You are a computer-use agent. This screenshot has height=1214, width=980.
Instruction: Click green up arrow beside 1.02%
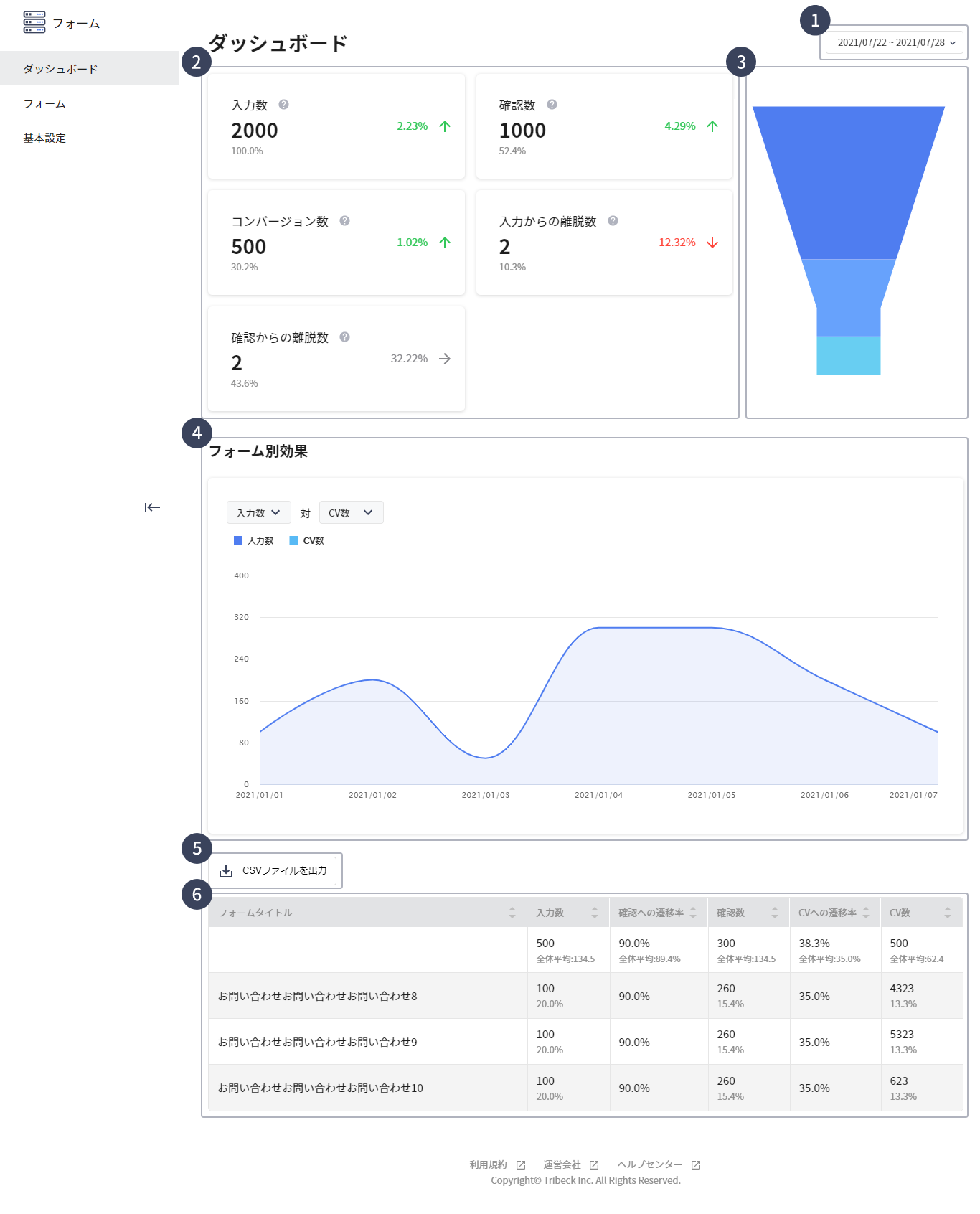(445, 243)
